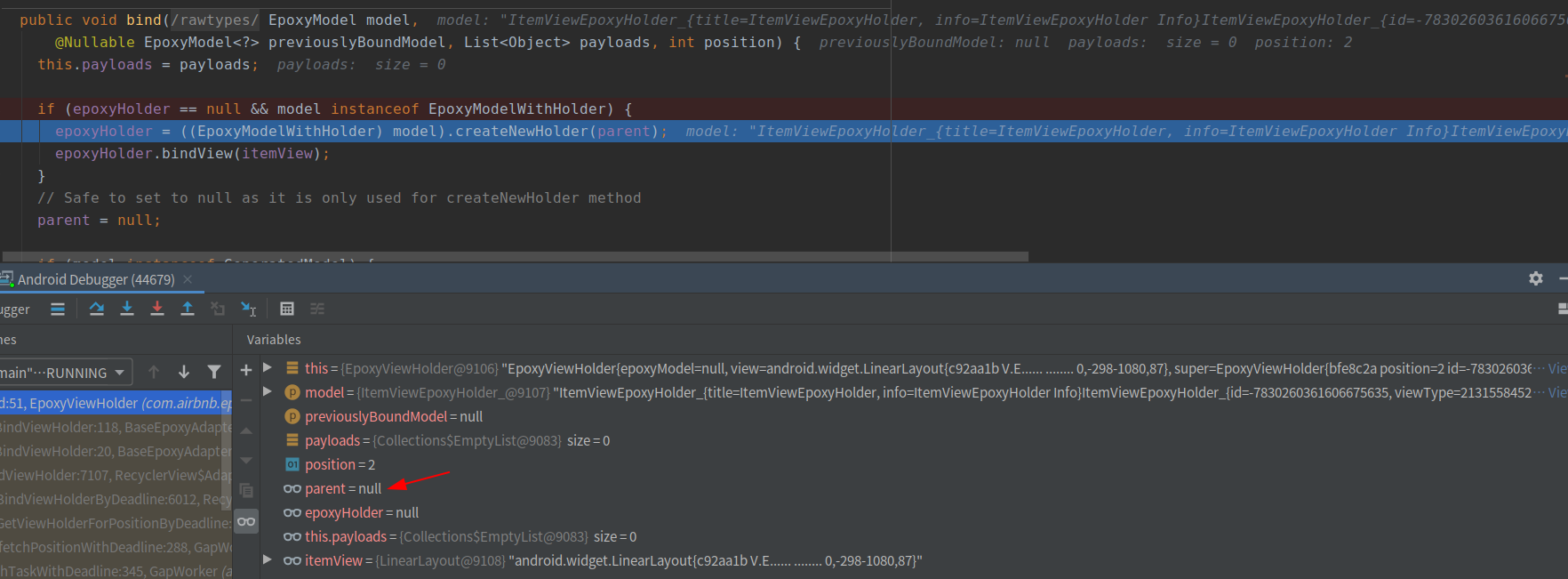Click the public void bind method signature
Screen dimensions: 1568x579
219,20
